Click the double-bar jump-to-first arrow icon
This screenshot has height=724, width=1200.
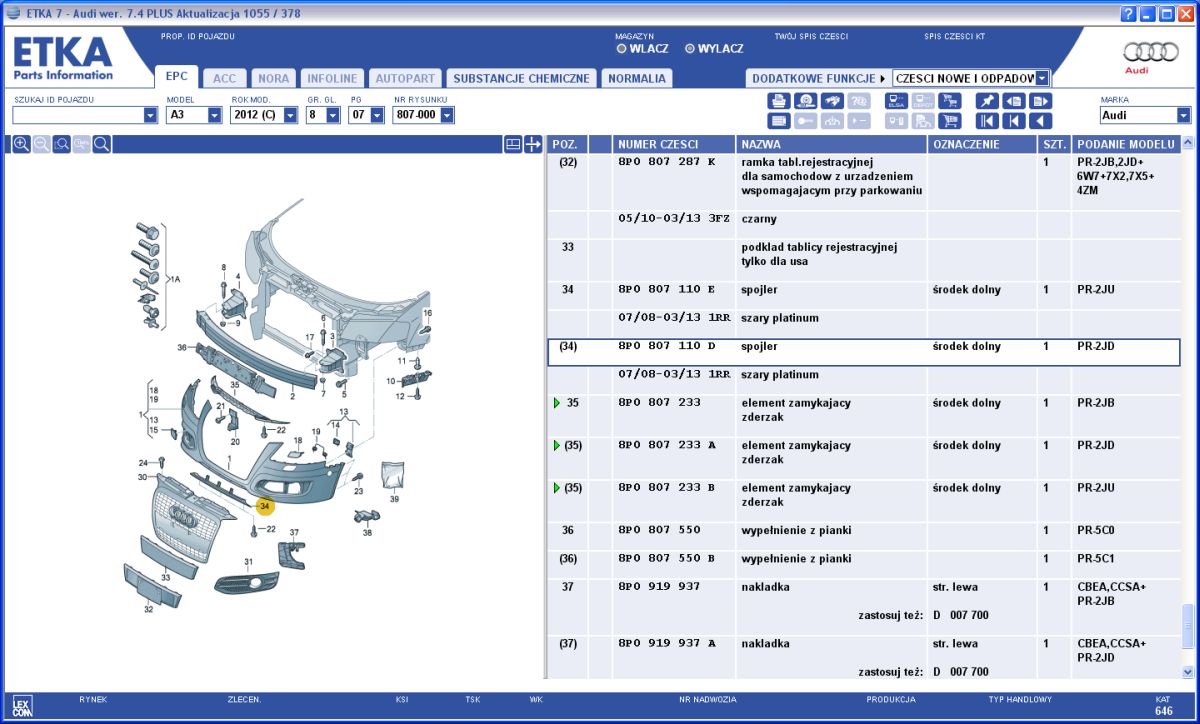point(987,121)
